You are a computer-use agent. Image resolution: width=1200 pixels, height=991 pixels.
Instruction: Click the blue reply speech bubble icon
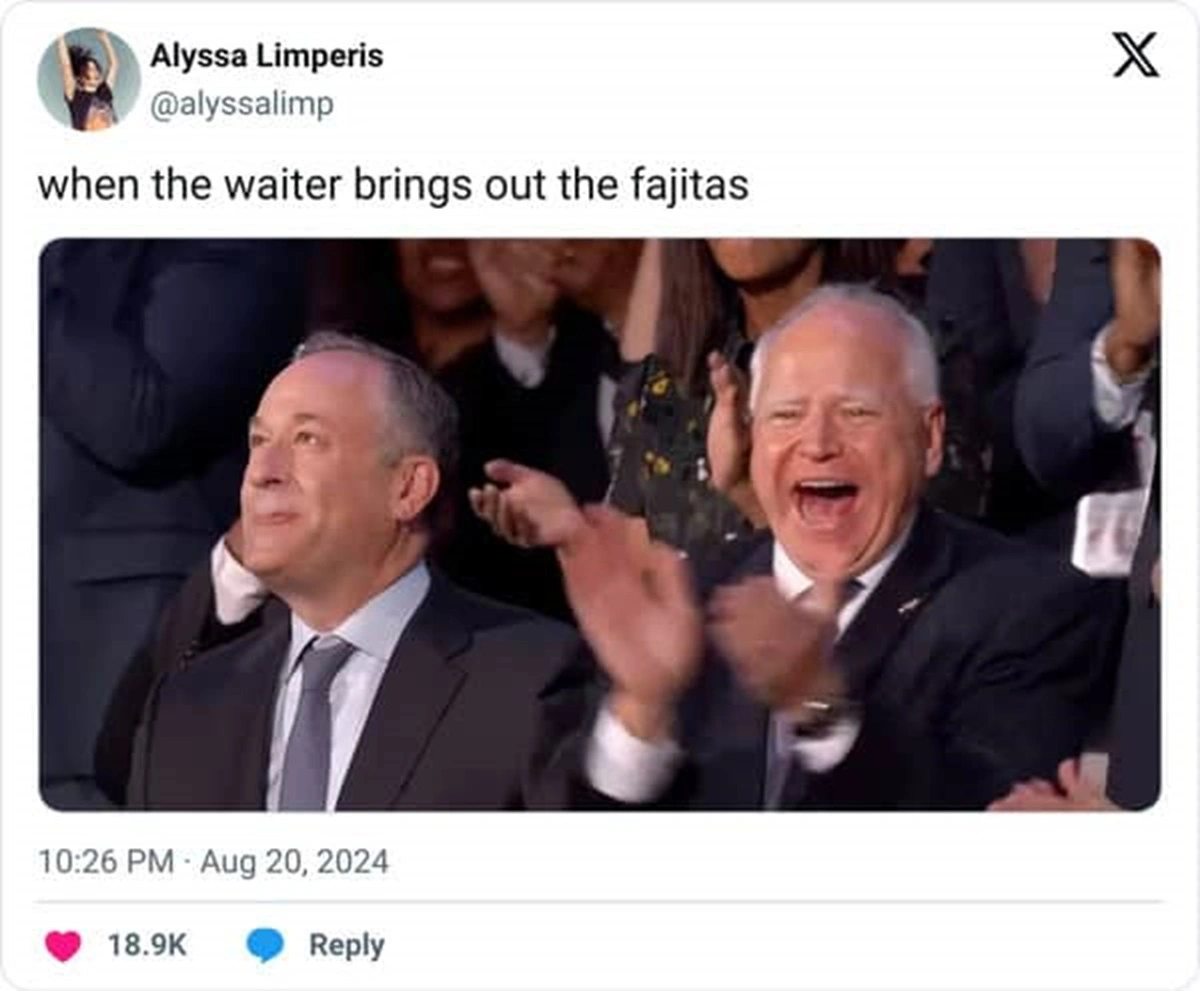[265, 945]
